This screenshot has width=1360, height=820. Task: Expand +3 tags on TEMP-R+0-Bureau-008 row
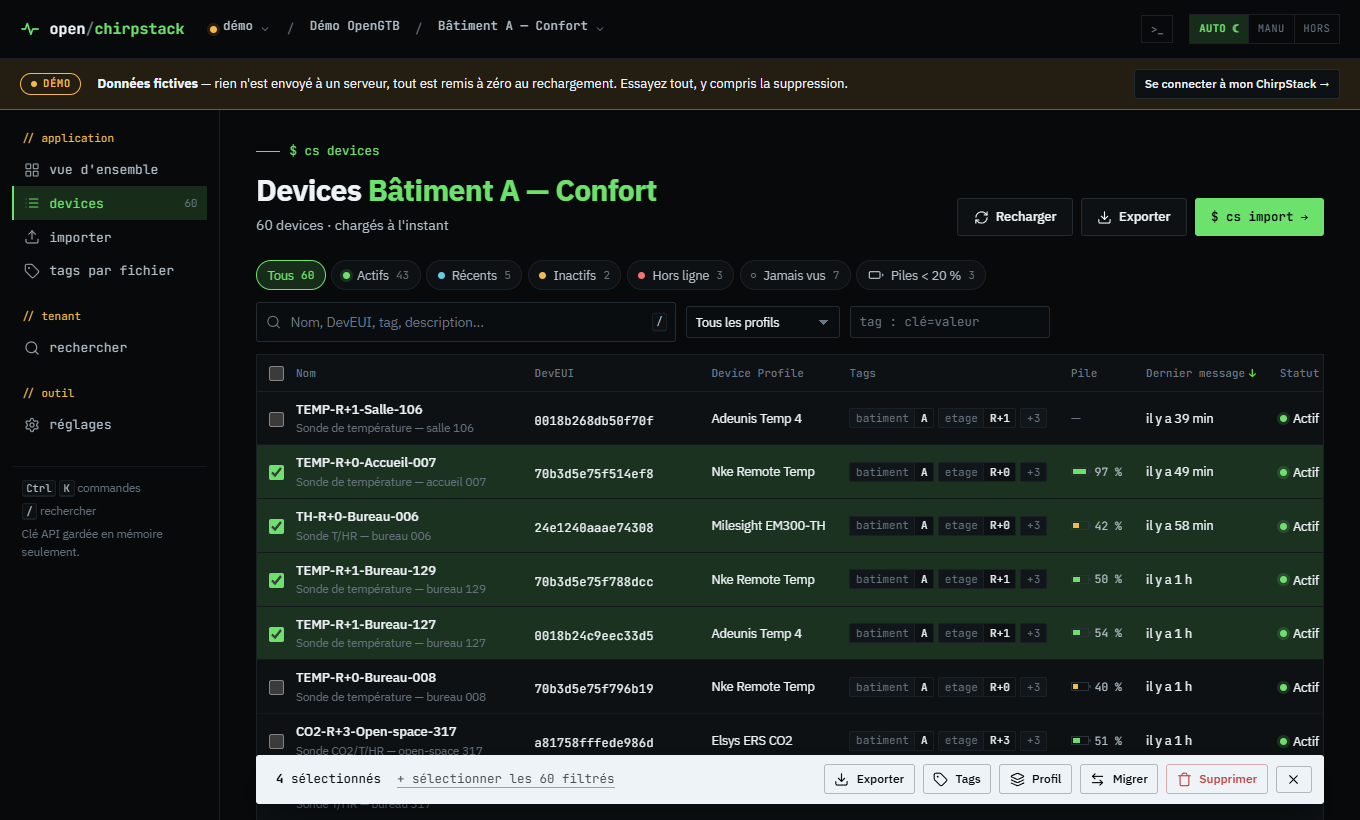click(1034, 687)
